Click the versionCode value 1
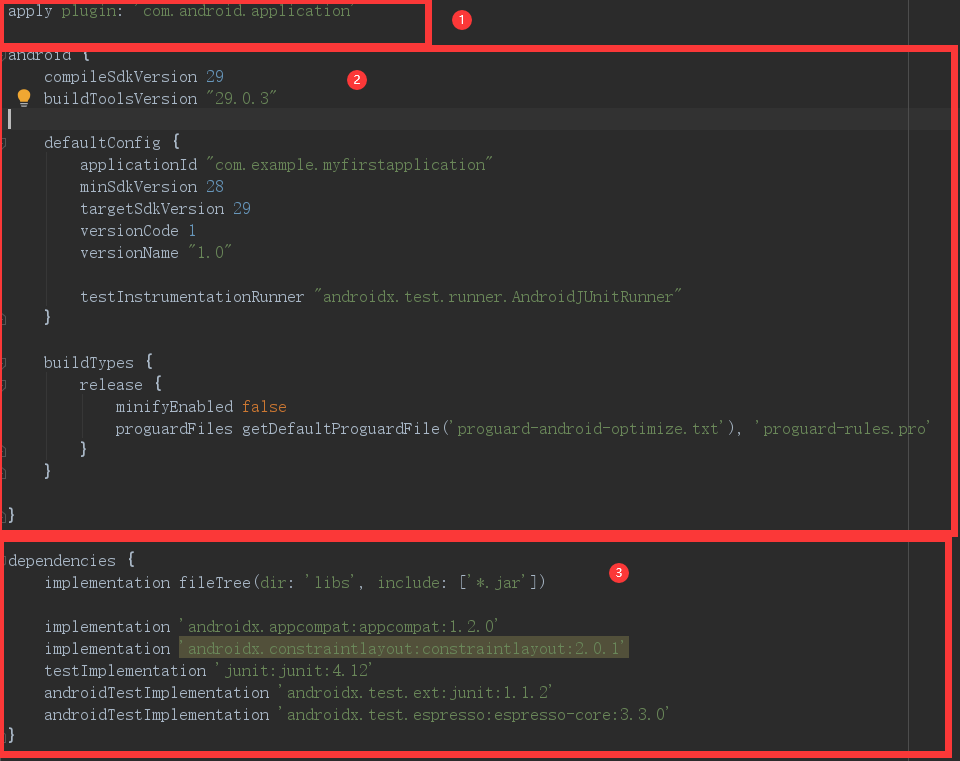The image size is (960, 761). pyautogui.click(x=192, y=231)
